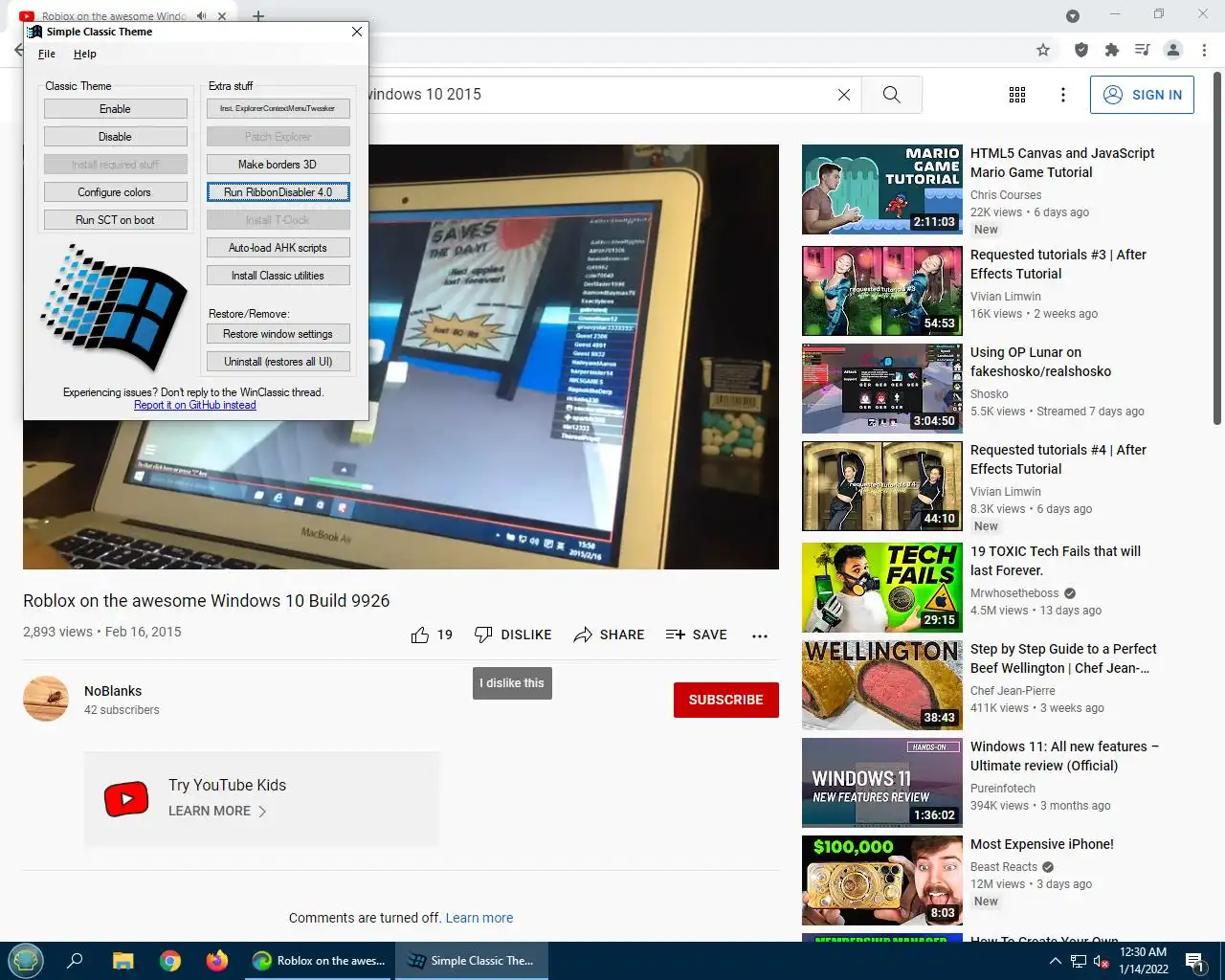Open the Chrome profile avatar
Image resolution: width=1225 pixels, height=980 pixels.
pyautogui.click(x=1173, y=50)
